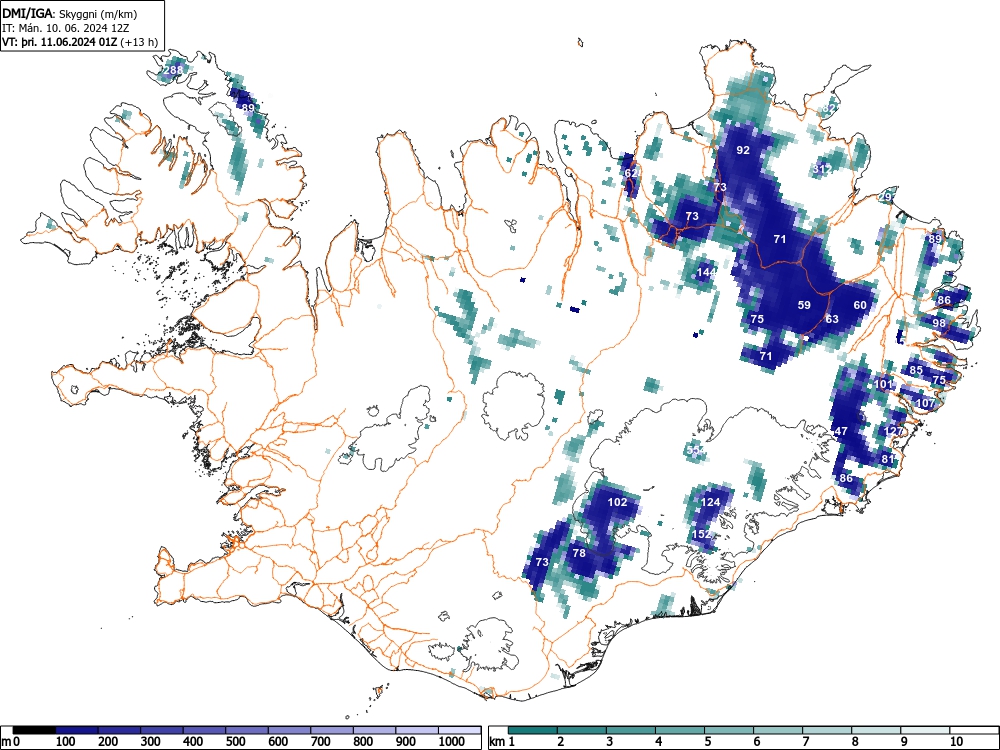Viewport: 1000px width, 750px height.
Task: Select the value 152 on the map
Action: pos(702,534)
